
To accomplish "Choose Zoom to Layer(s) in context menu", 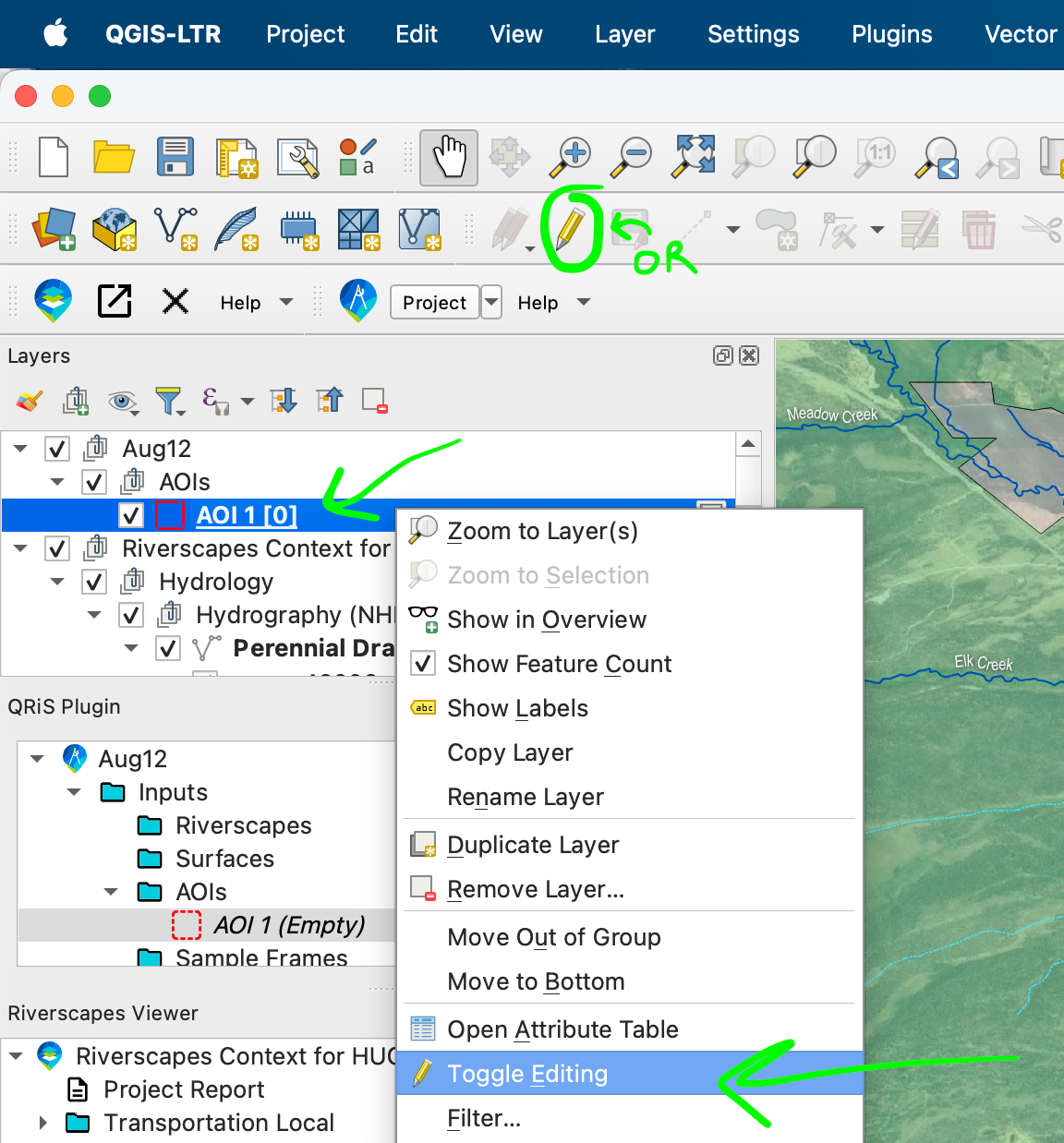I will 630,531.
